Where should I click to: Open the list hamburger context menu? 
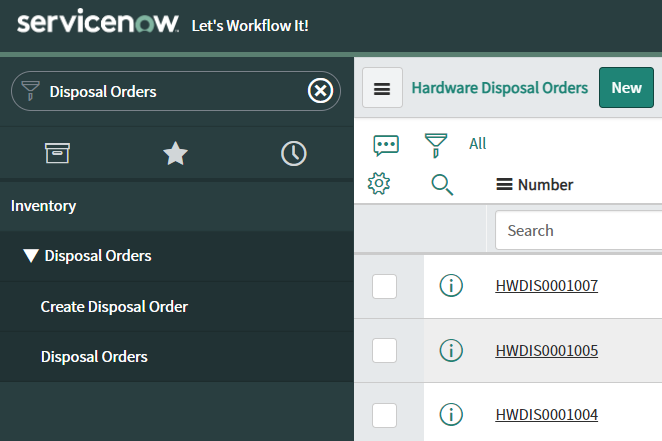coord(382,88)
